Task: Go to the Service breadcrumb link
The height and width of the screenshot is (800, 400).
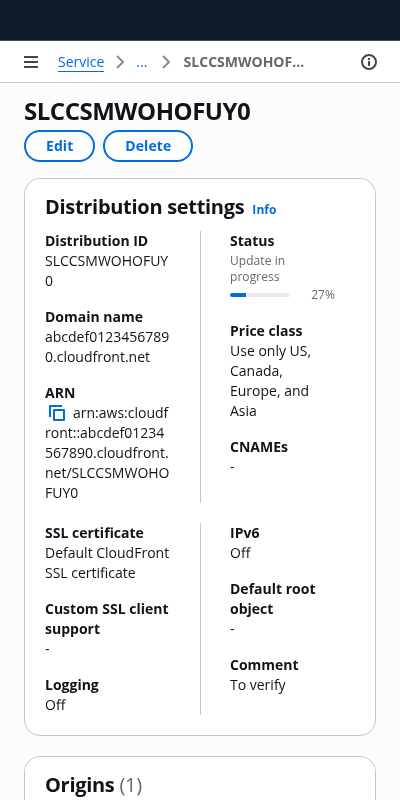Action: [81, 62]
